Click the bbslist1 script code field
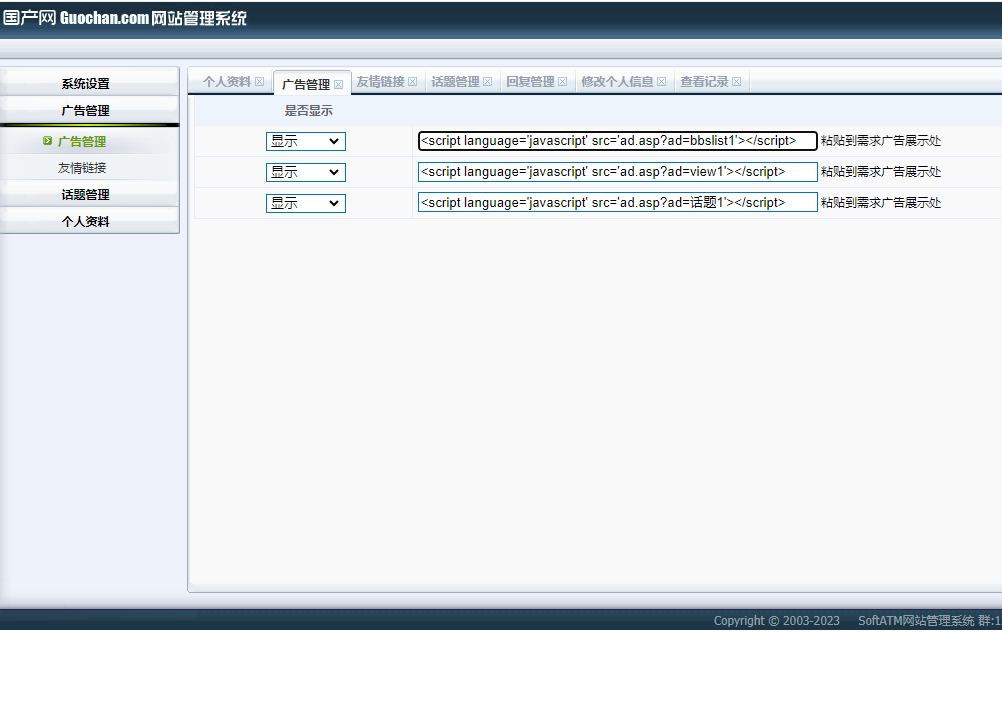Image resolution: width=1002 pixels, height=711 pixels. point(617,141)
